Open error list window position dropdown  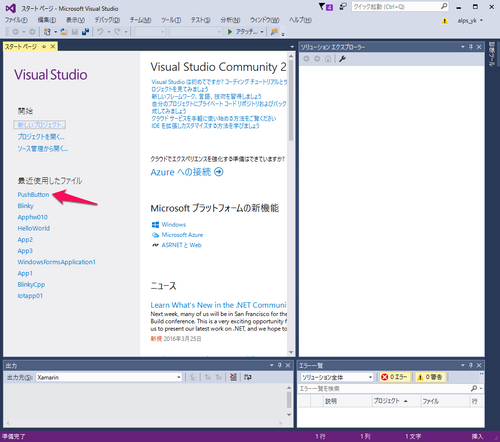463,366
